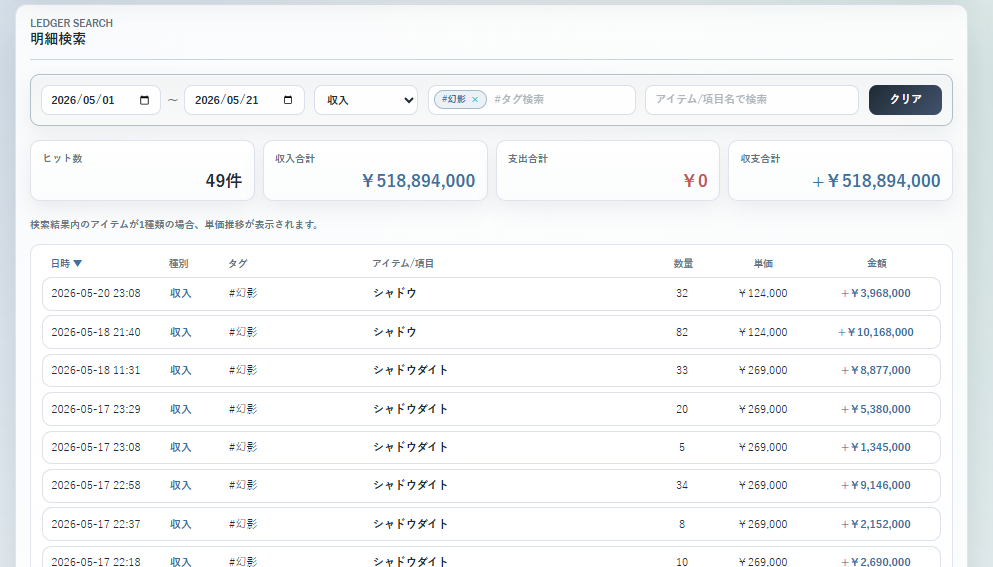Click 収入 type in 2026-05-17 23:29 row
Image resolution: width=993 pixels, height=567 pixels.
(x=180, y=409)
